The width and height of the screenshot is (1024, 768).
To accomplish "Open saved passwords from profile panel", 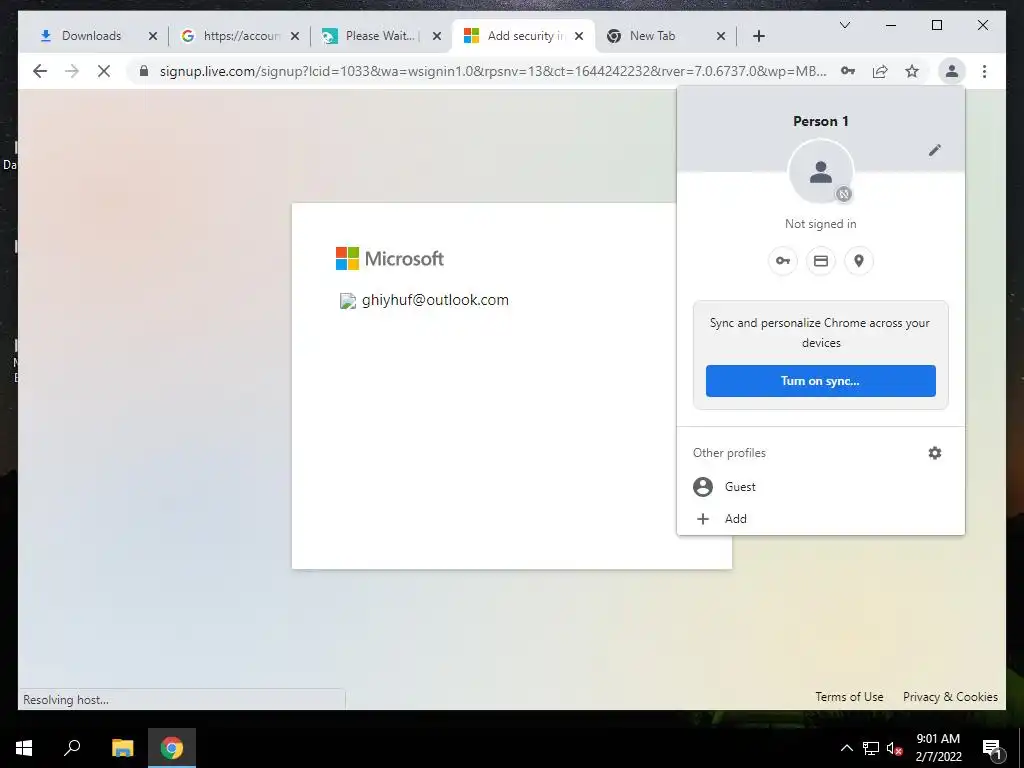I will pos(782,261).
